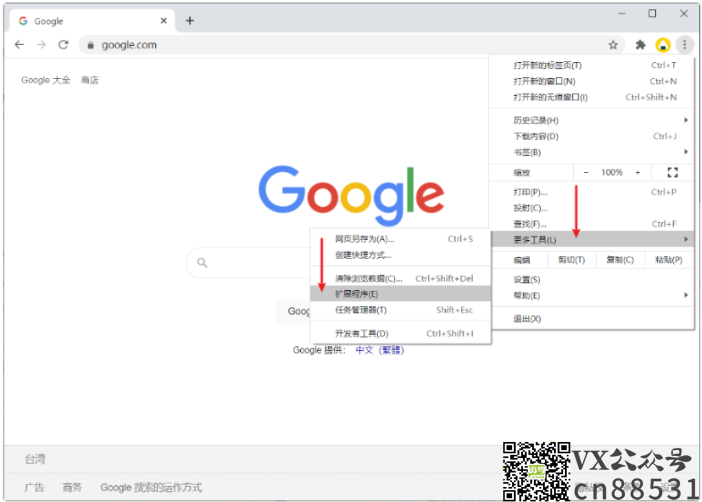This screenshot has width=702, height=502.
Task: Toggle fullscreen icon in zoom row
Action: click(672, 172)
